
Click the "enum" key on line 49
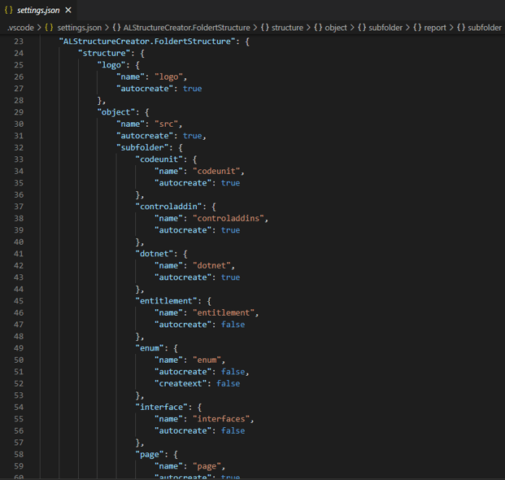click(150, 348)
